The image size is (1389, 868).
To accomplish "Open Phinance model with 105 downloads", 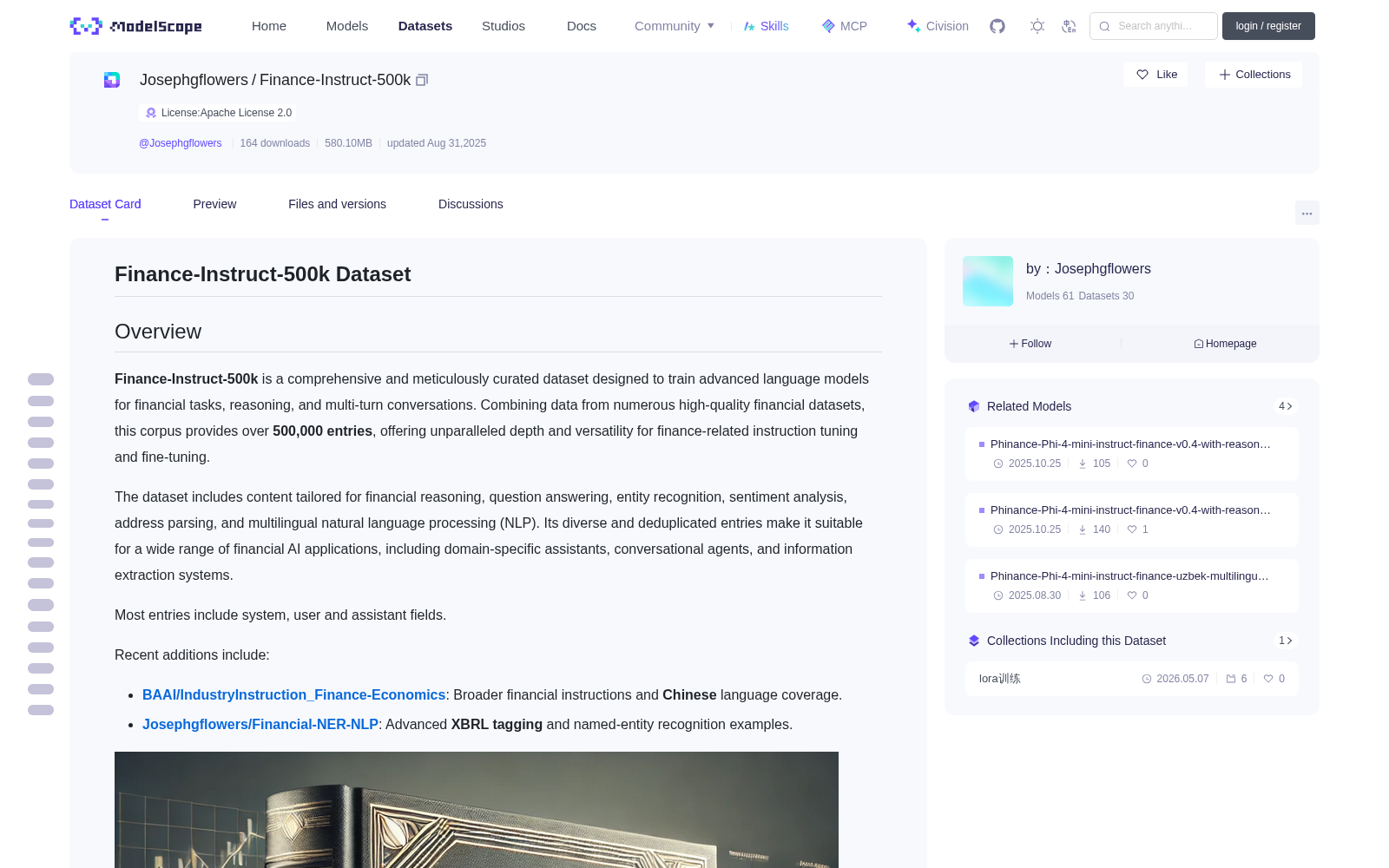I will [x=1132, y=454].
